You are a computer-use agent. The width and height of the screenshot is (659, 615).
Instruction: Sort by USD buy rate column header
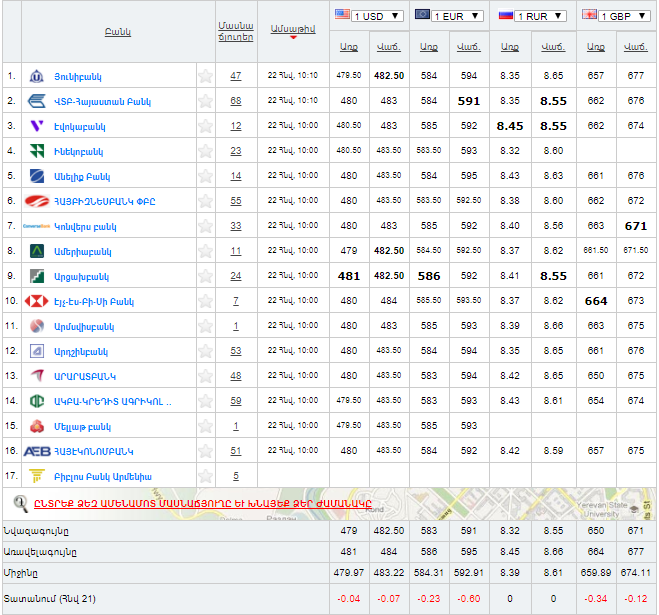(348, 46)
